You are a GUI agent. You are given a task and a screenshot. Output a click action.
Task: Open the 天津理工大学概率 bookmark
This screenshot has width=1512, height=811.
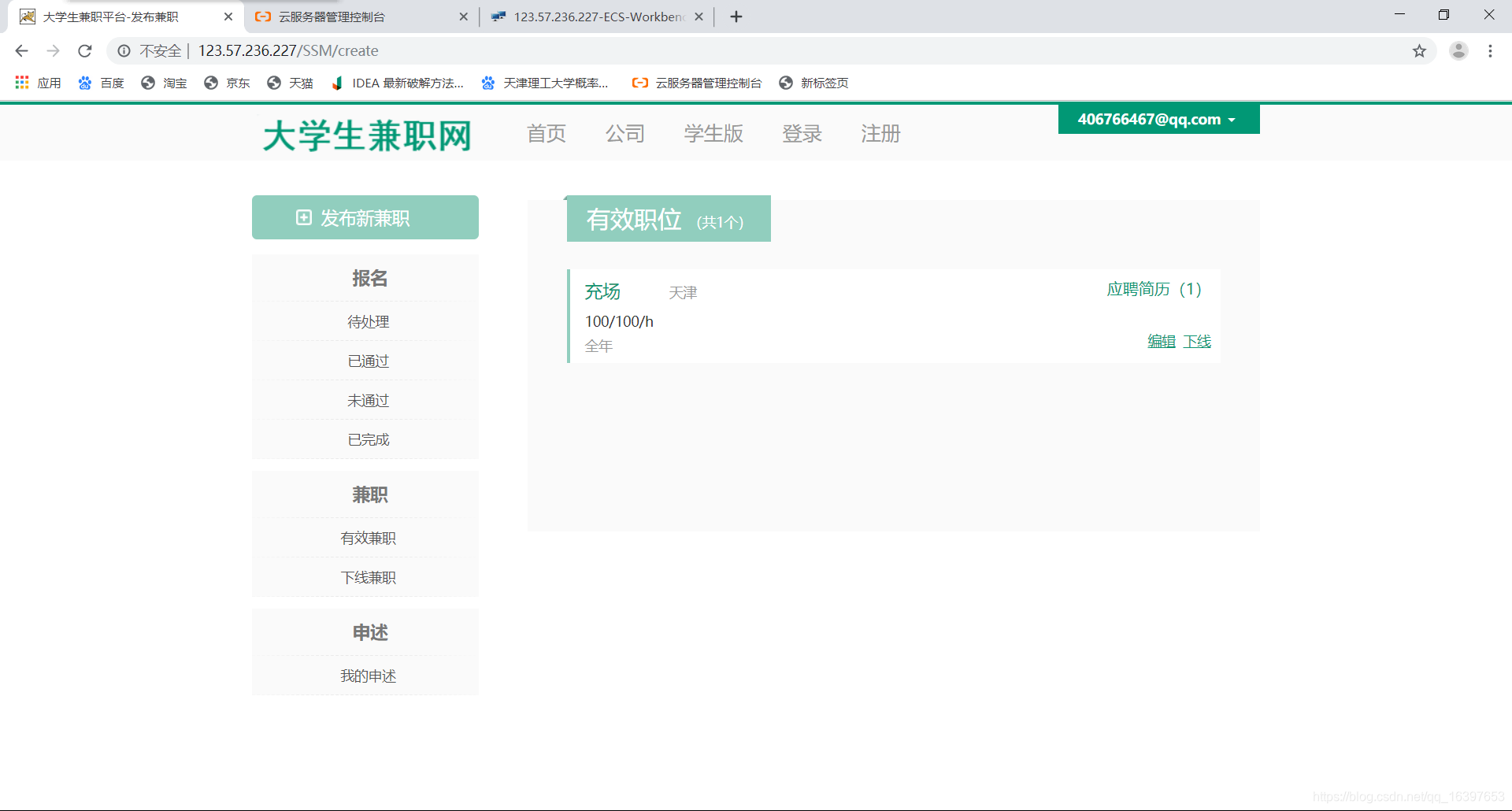point(545,83)
